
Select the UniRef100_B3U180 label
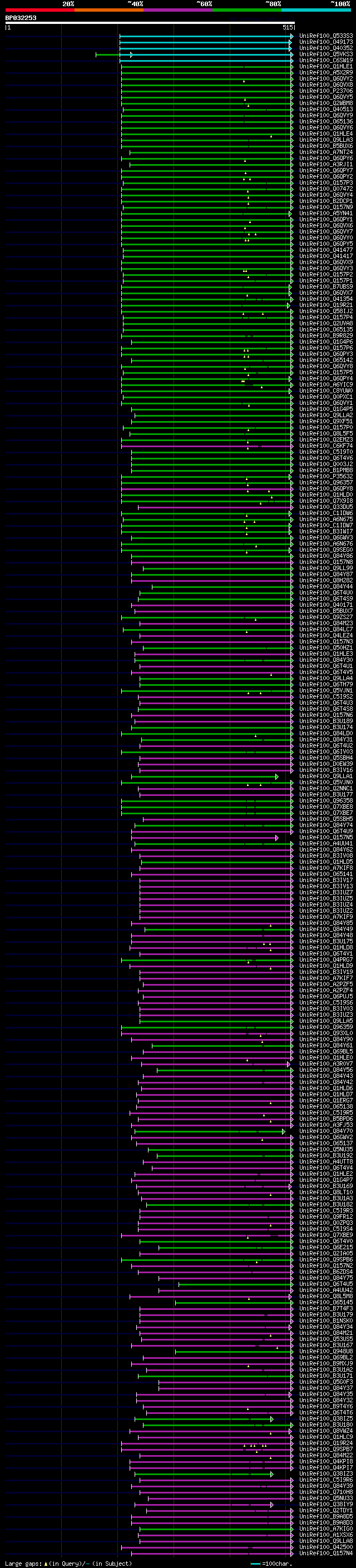pyautogui.click(x=326, y=1426)
